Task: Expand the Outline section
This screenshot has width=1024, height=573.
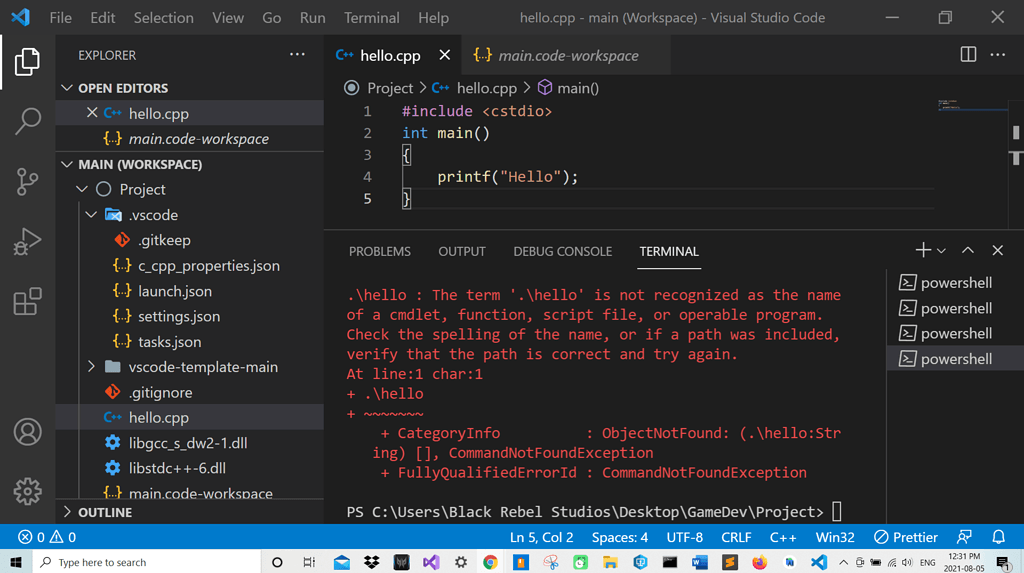Action: point(67,512)
